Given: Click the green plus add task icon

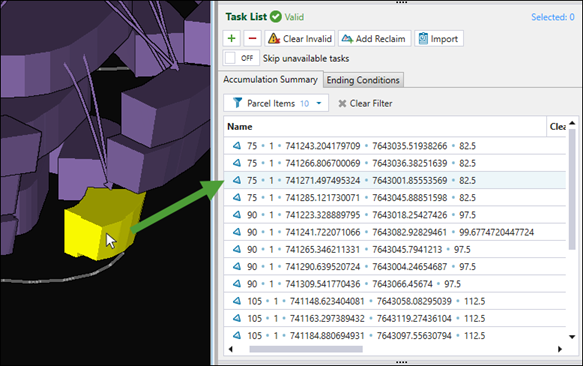Looking at the screenshot, I should (x=232, y=38).
